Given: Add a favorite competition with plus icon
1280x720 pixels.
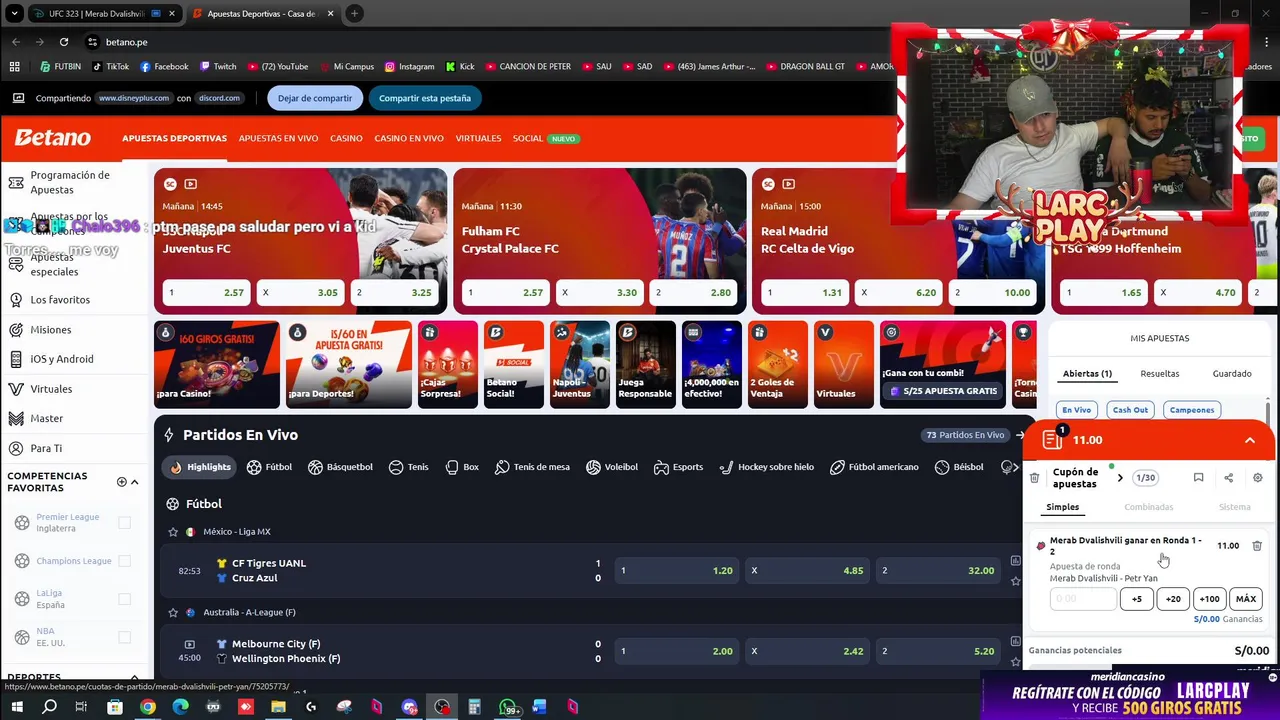Looking at the screenshot, I should click(122, 482).
